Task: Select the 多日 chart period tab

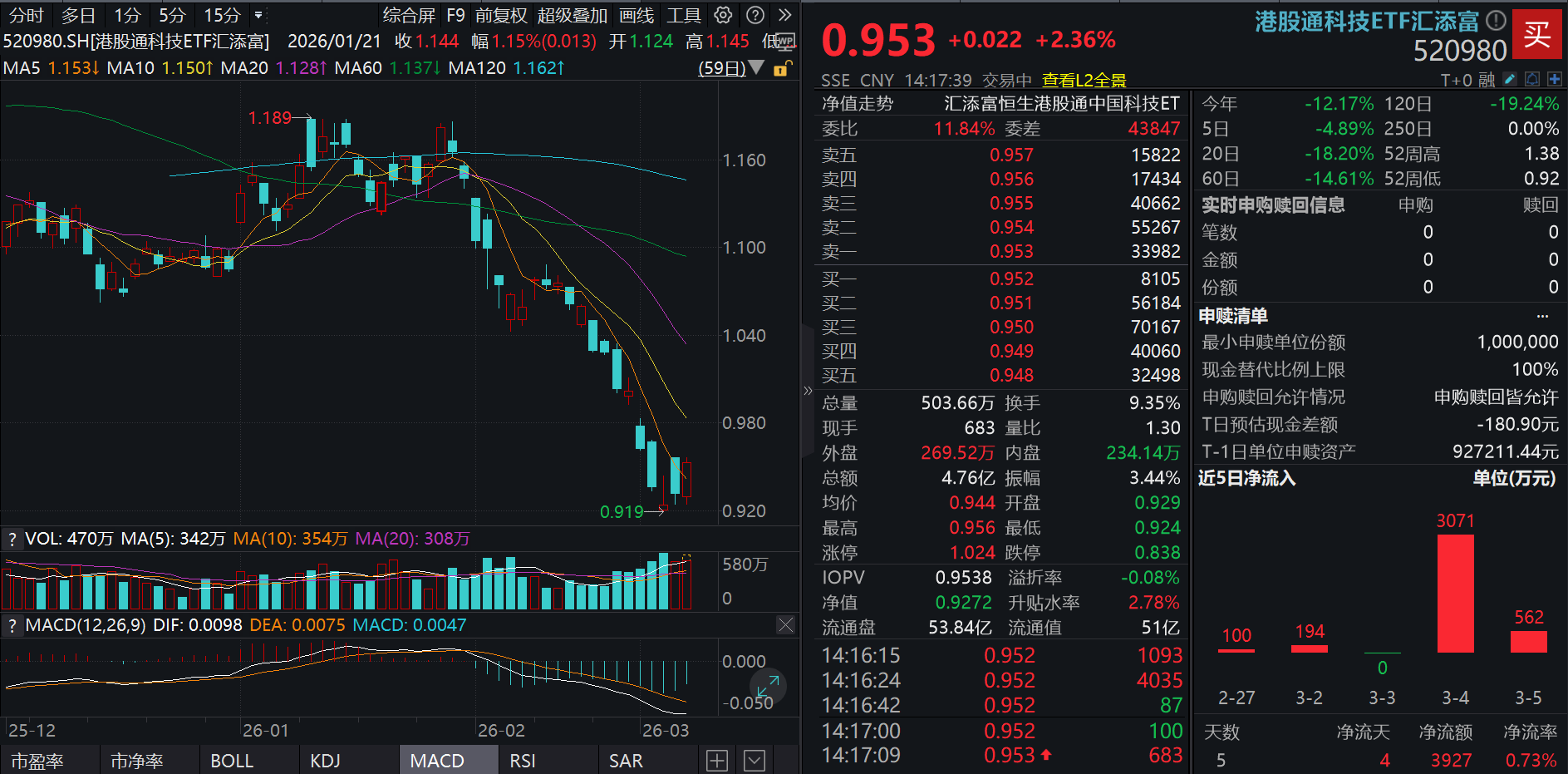Action: pyautogui.click(x=78, y=15)
